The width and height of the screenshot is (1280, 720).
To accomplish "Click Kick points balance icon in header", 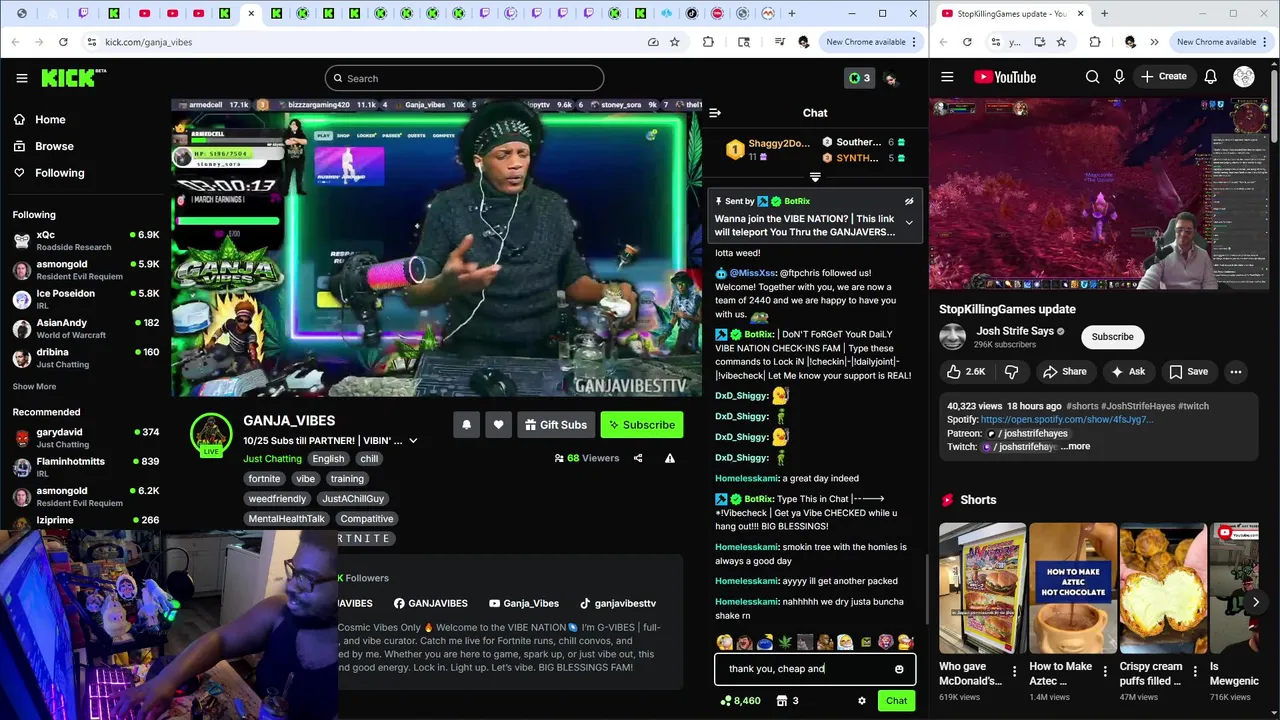I will tap(860, 78).
